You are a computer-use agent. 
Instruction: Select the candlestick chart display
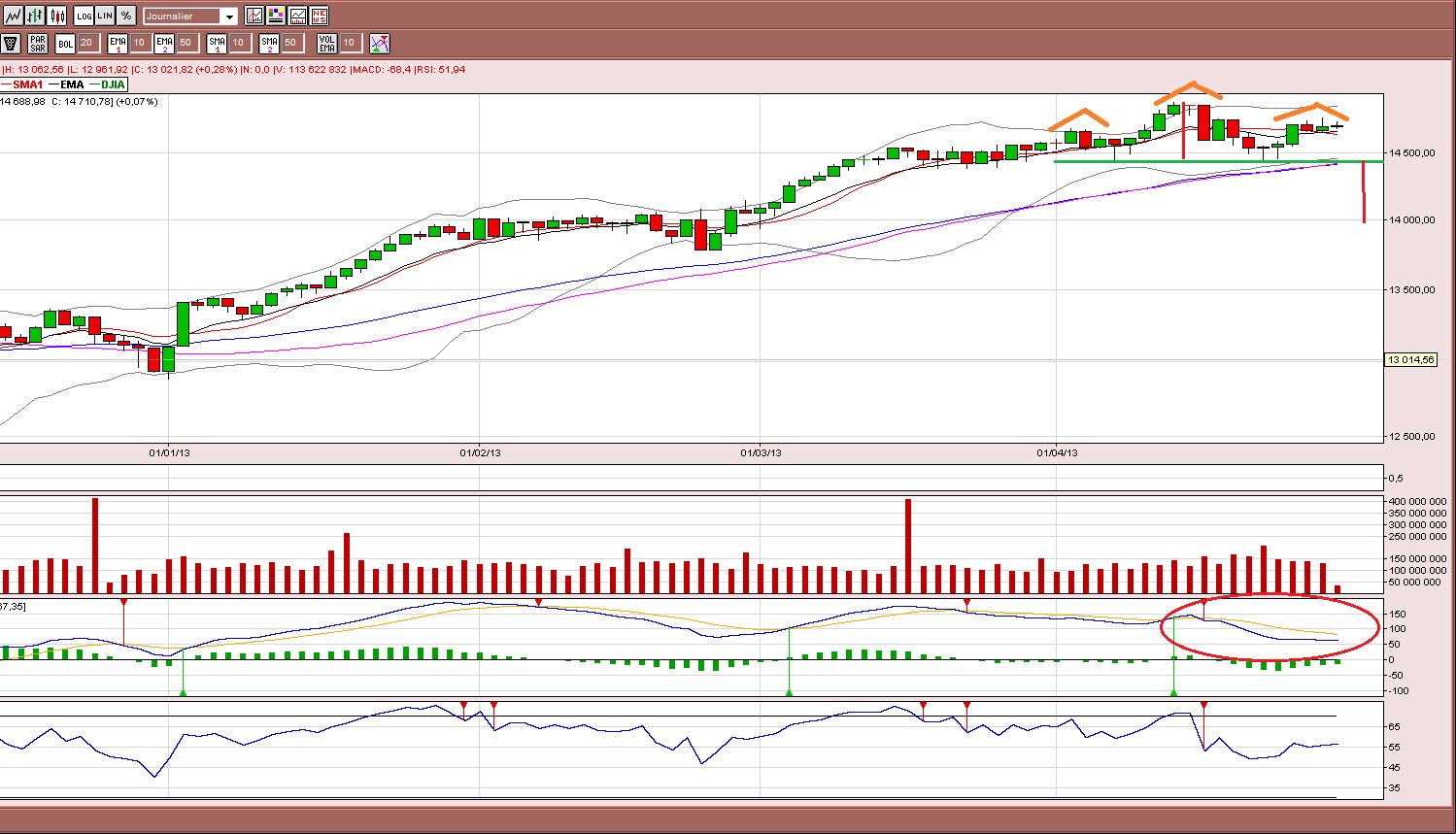click(x=57, y=16)
